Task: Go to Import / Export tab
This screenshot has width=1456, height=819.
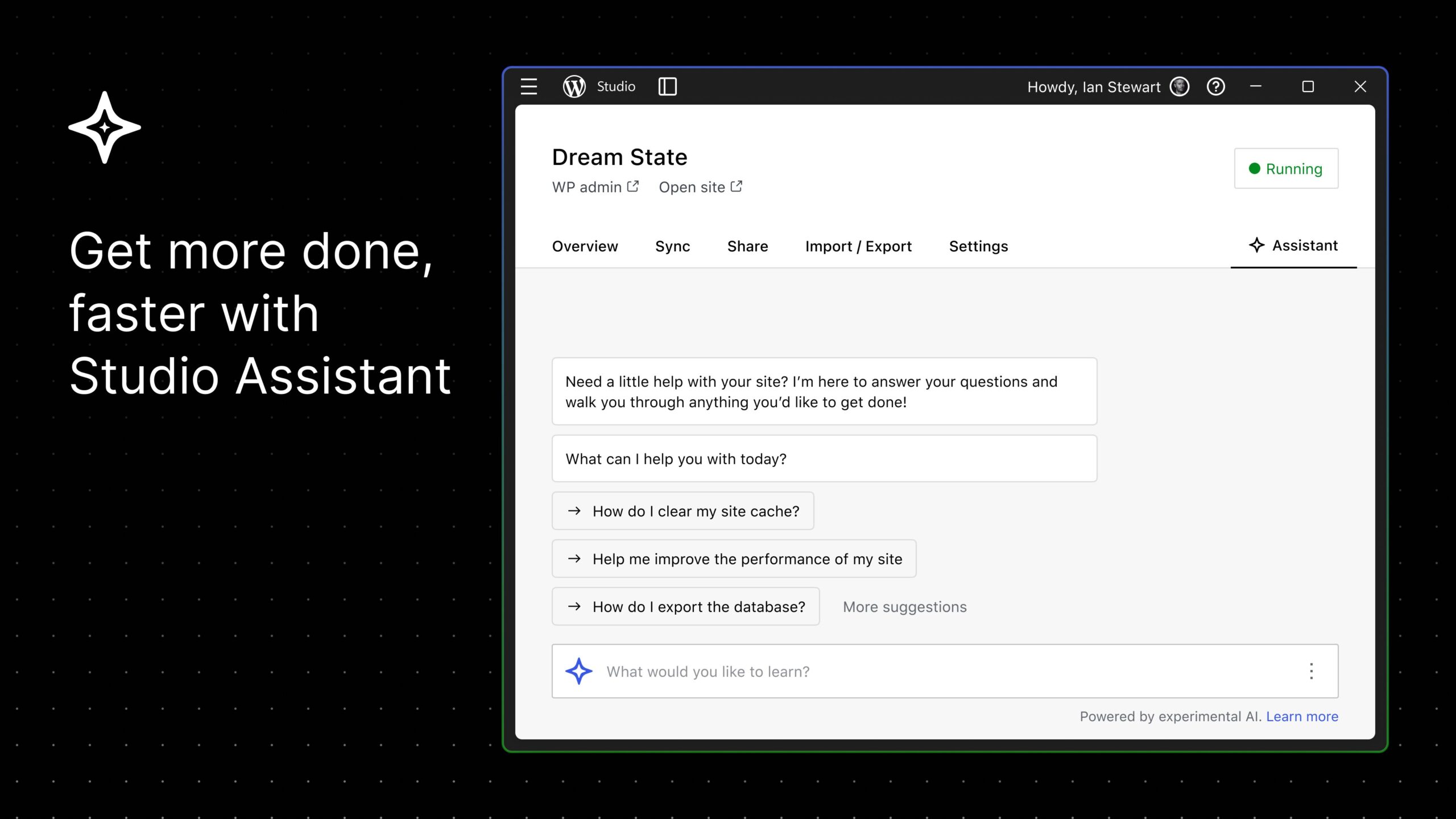Action: click(x=858, y=246)
